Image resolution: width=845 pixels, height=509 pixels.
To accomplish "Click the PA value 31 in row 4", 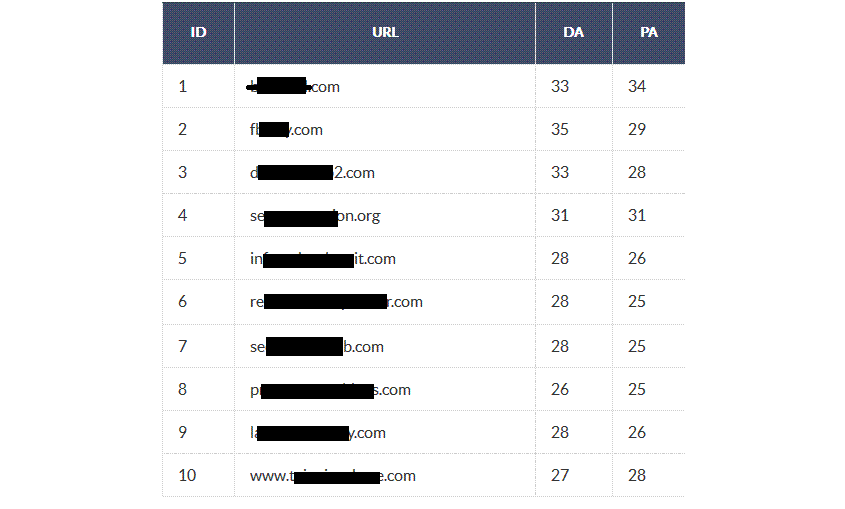I will 637,216.
